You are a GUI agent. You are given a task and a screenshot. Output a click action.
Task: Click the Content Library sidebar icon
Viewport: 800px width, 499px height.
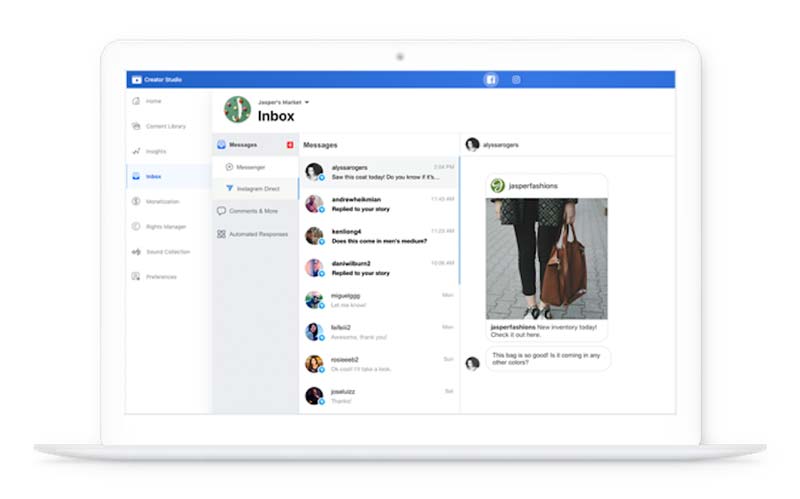pyautogui.click(x=136, y=126)
